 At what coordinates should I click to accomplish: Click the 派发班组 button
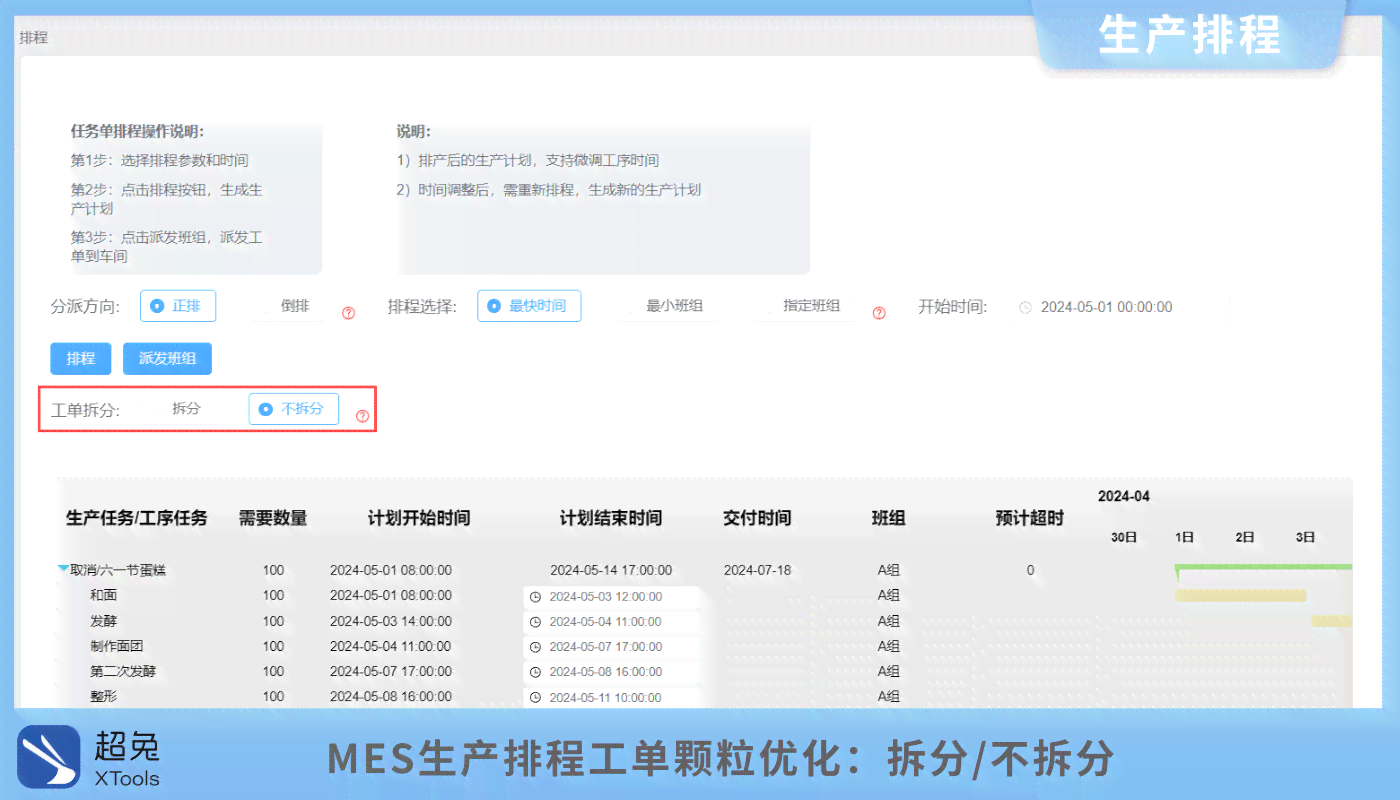click(167, 359)
